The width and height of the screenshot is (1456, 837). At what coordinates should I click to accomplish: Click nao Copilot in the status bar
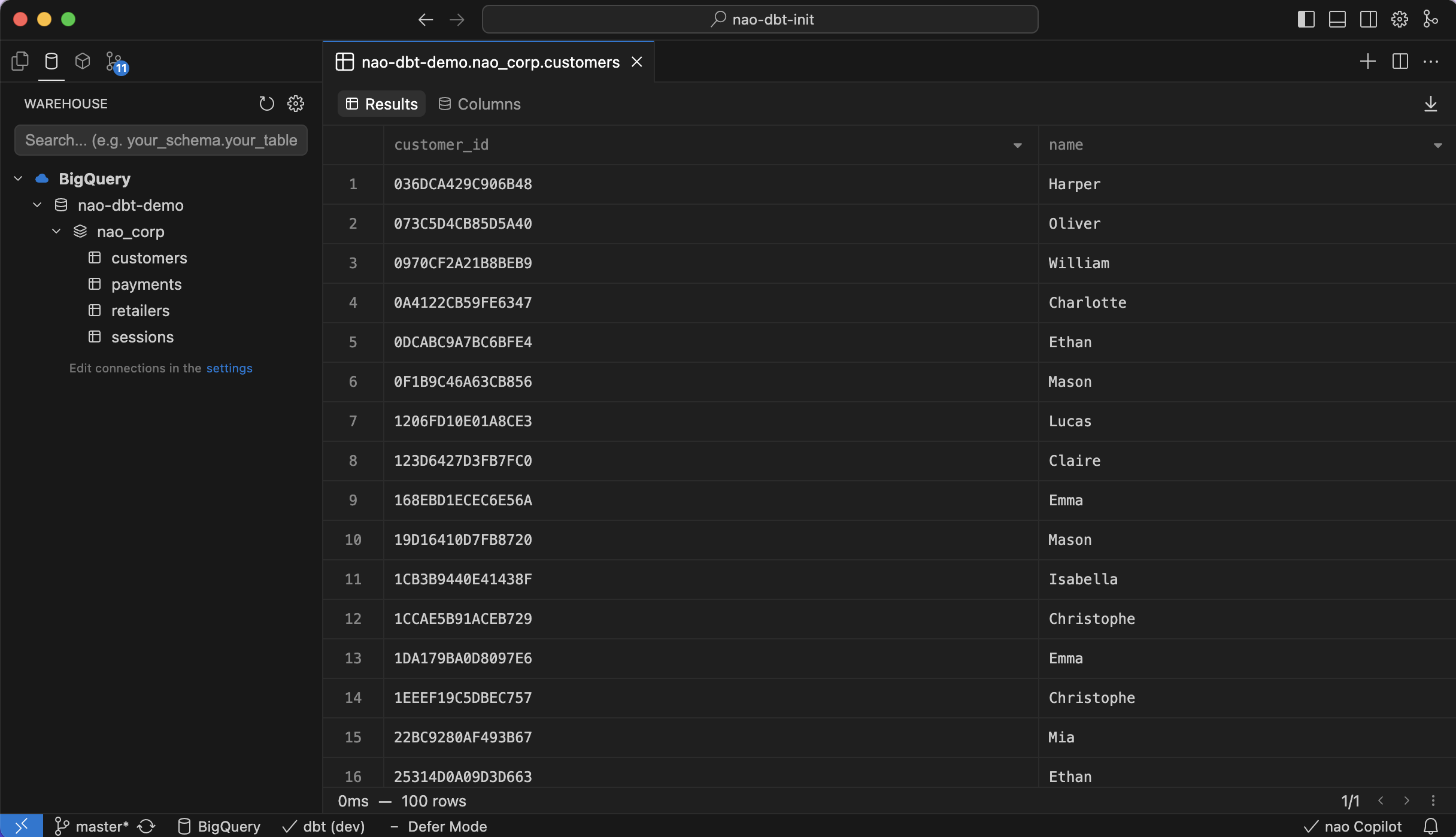point(1352,826)
